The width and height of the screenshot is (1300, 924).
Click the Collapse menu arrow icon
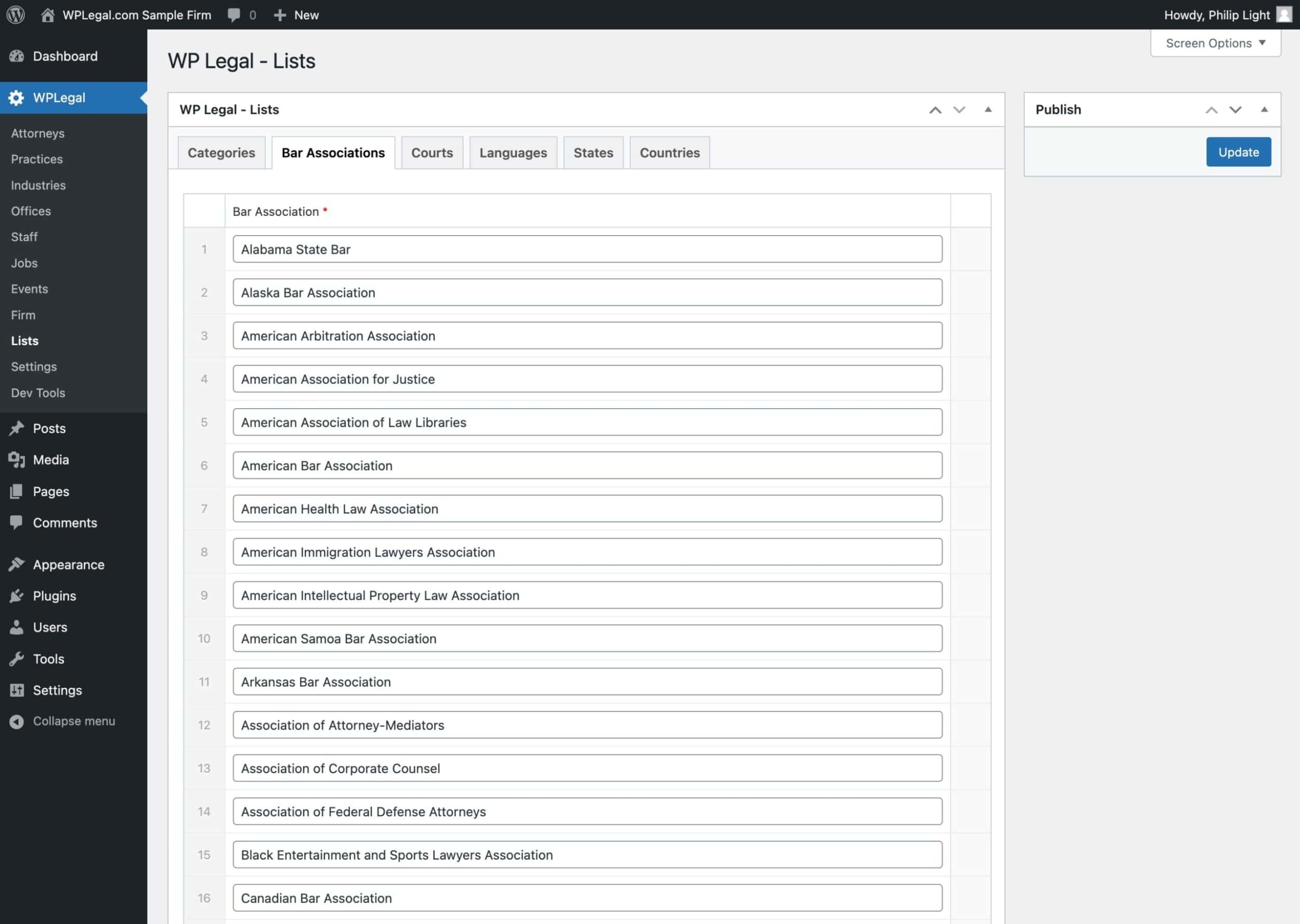coord(17,721)
